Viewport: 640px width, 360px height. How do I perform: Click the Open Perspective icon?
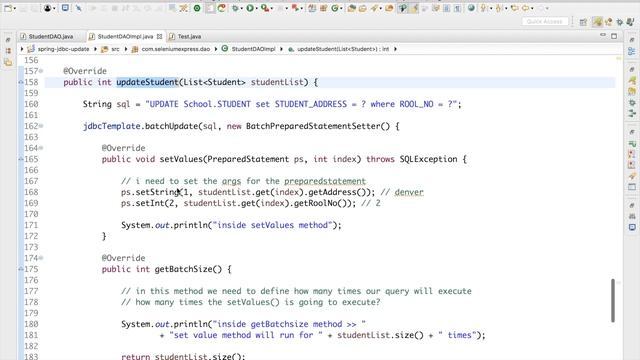tap(583, 22)
